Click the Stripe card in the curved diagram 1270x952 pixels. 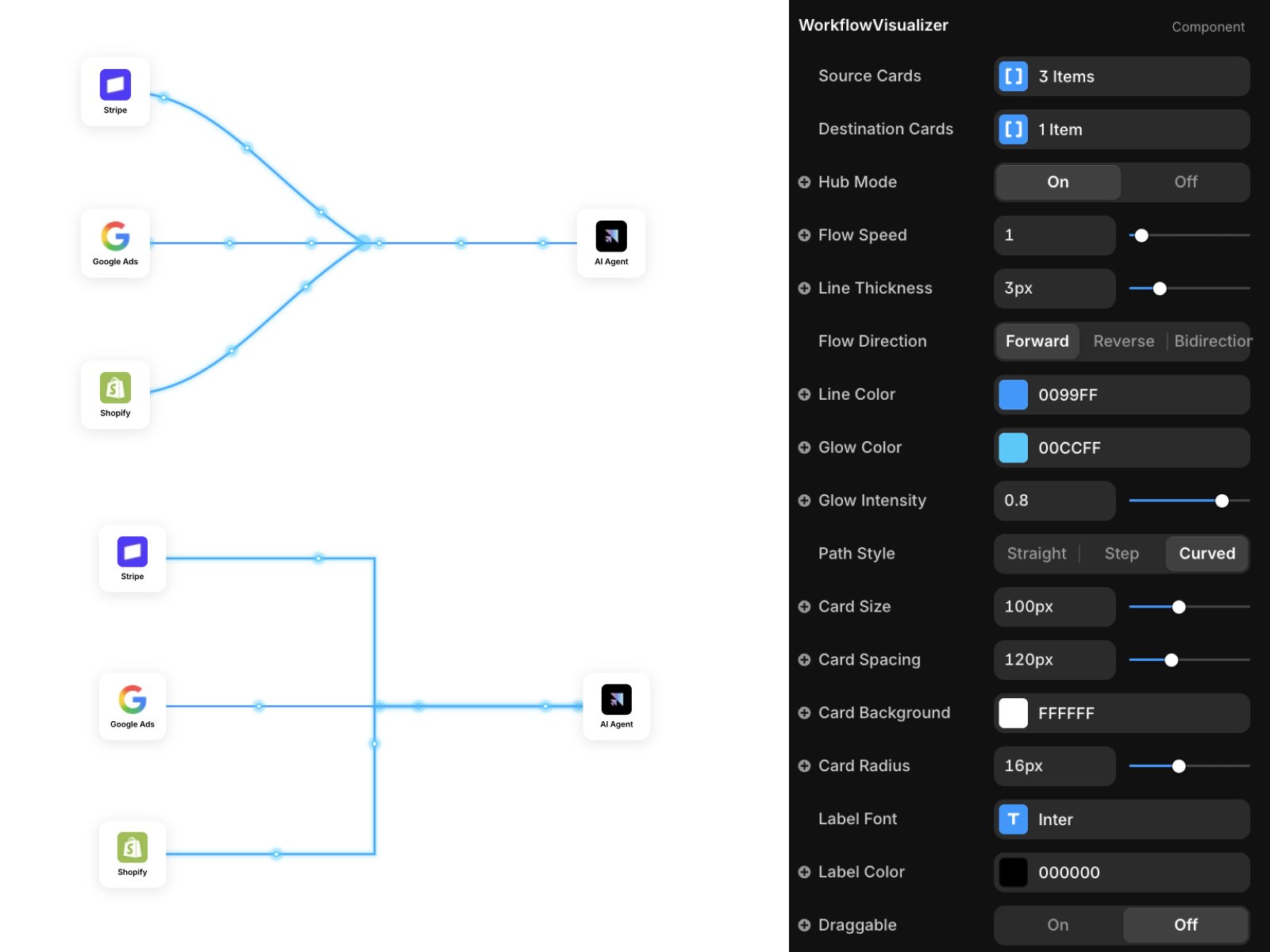[x=115, y=91]
